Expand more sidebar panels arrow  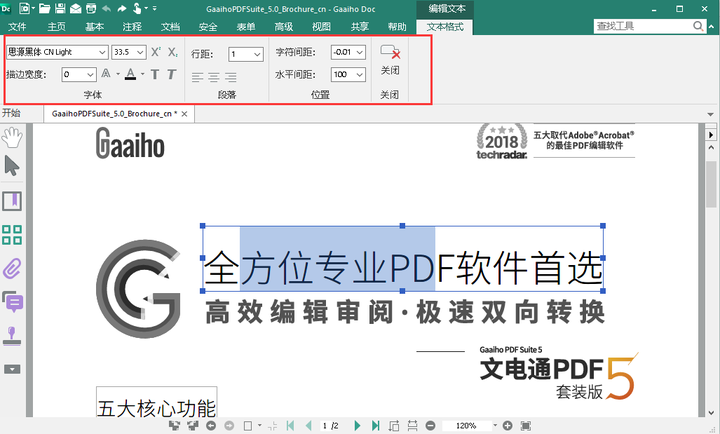pyautogui.click(x=12, y=369)
